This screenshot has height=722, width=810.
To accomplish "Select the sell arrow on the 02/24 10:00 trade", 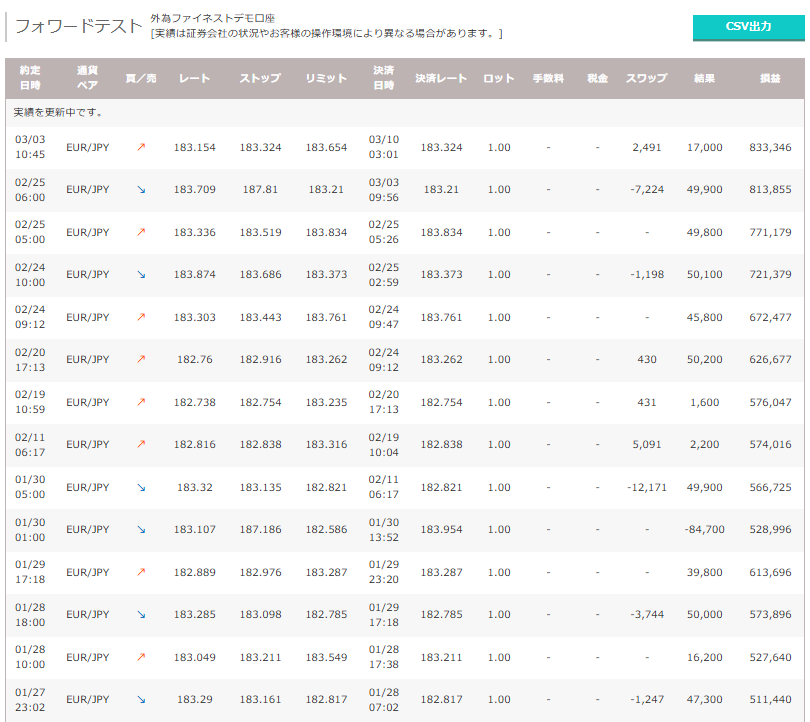I will click(x=141, y=275).
